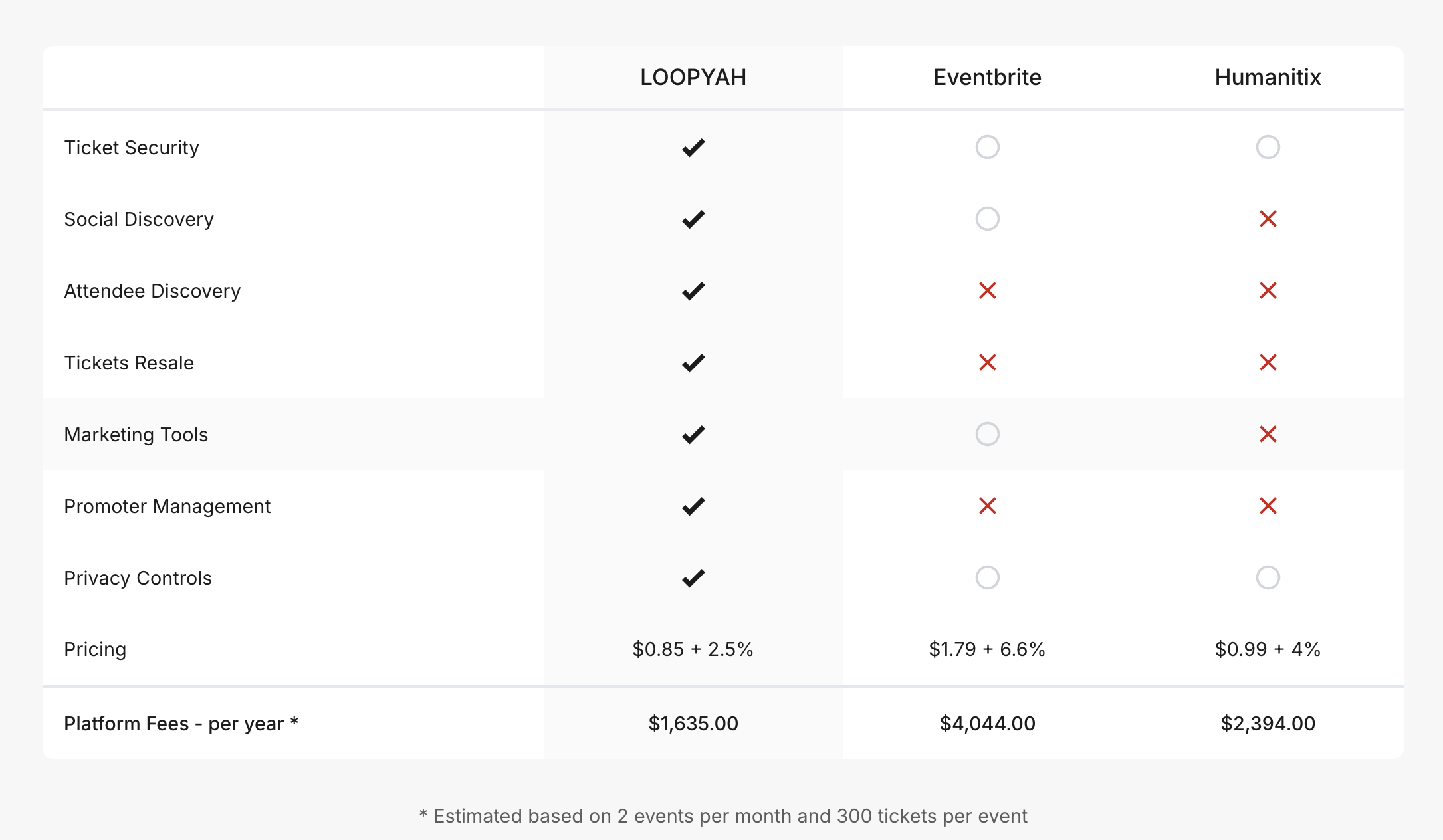1443x840 pixels.
Task: Click the Eventbrite column header
Action: pyautogui.click(x=988, y=78)
